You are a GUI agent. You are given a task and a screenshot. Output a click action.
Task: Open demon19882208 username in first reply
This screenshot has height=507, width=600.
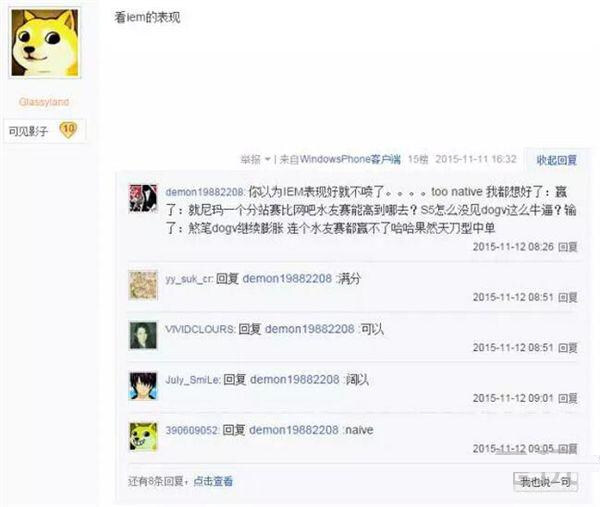[204, 192]
